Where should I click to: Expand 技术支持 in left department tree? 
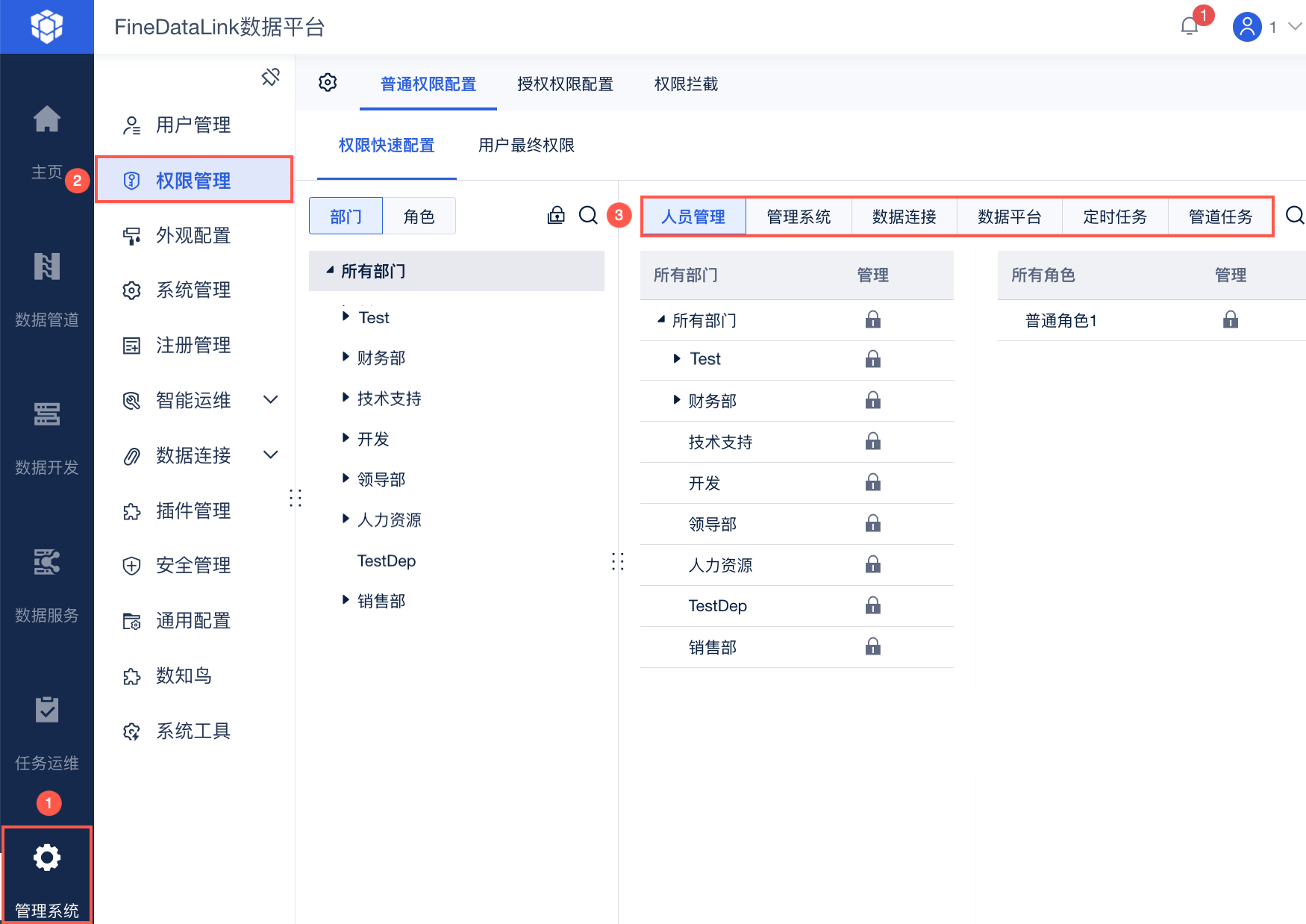click(346, 397)
